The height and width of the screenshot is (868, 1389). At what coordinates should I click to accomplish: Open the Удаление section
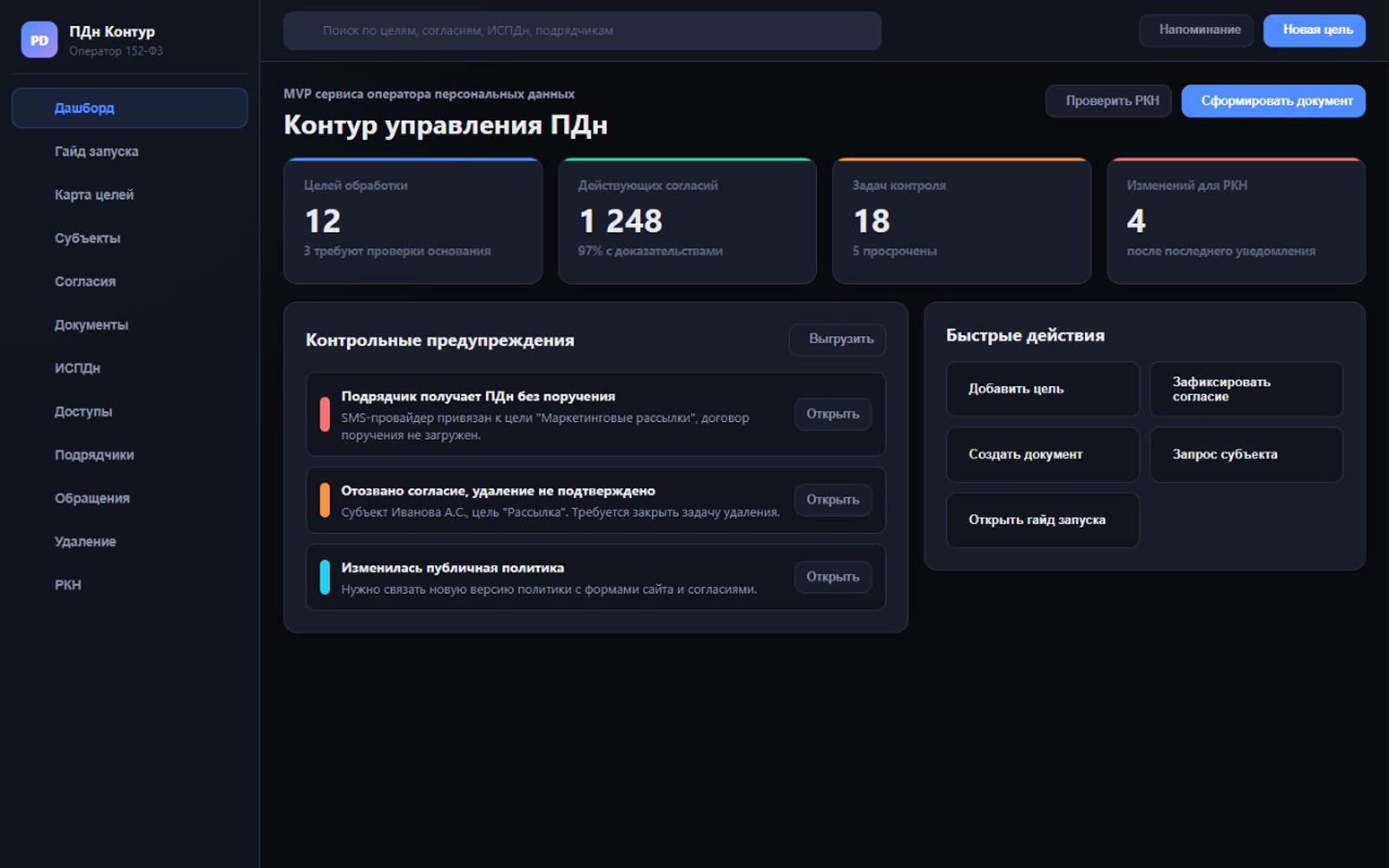pyautogui.click(x=129, y=542)
